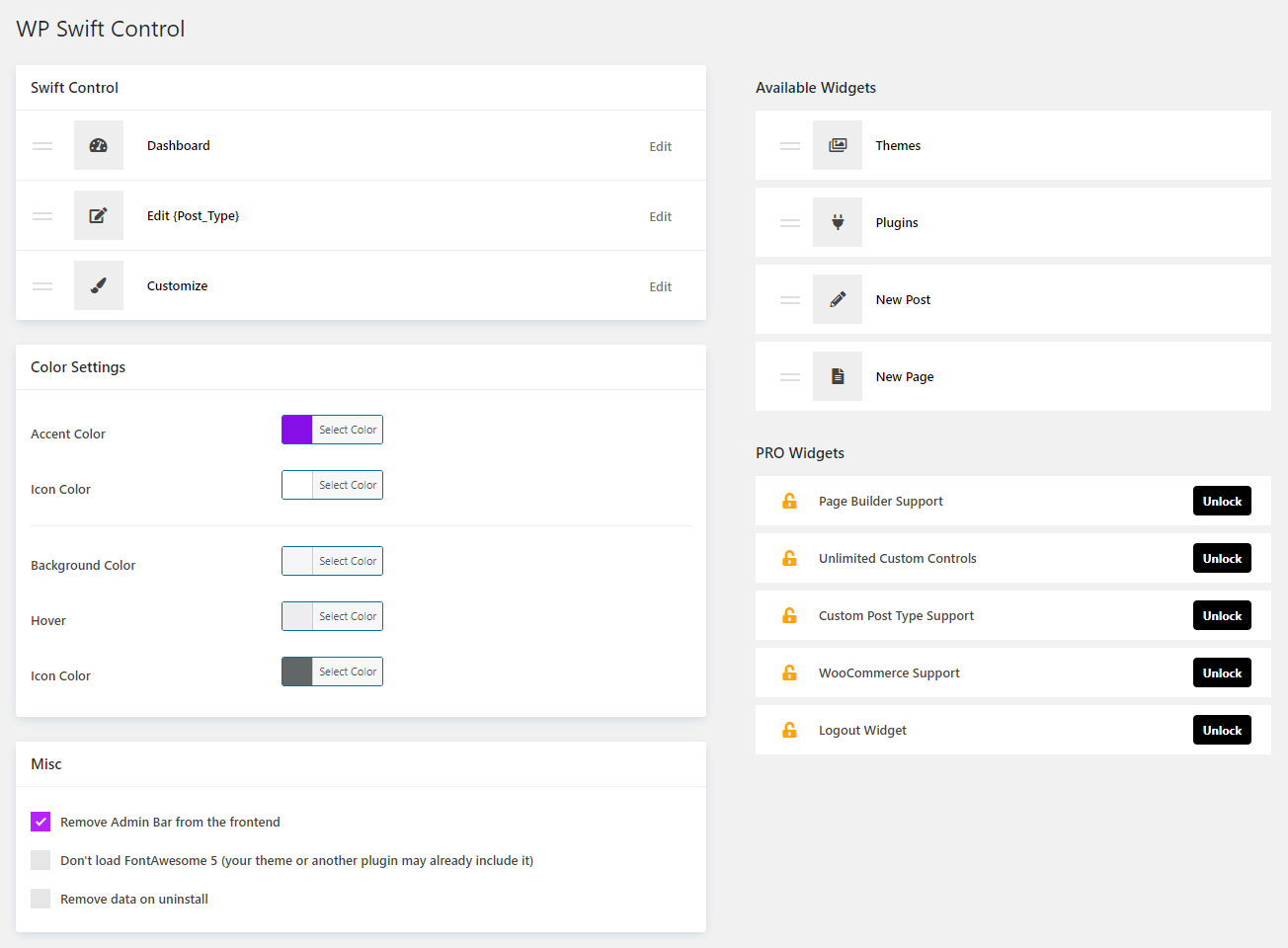Click the lock icon beside WooCommerce Support
The width and height of the screenshot is (1288, 948).
(x=789, y=672)
